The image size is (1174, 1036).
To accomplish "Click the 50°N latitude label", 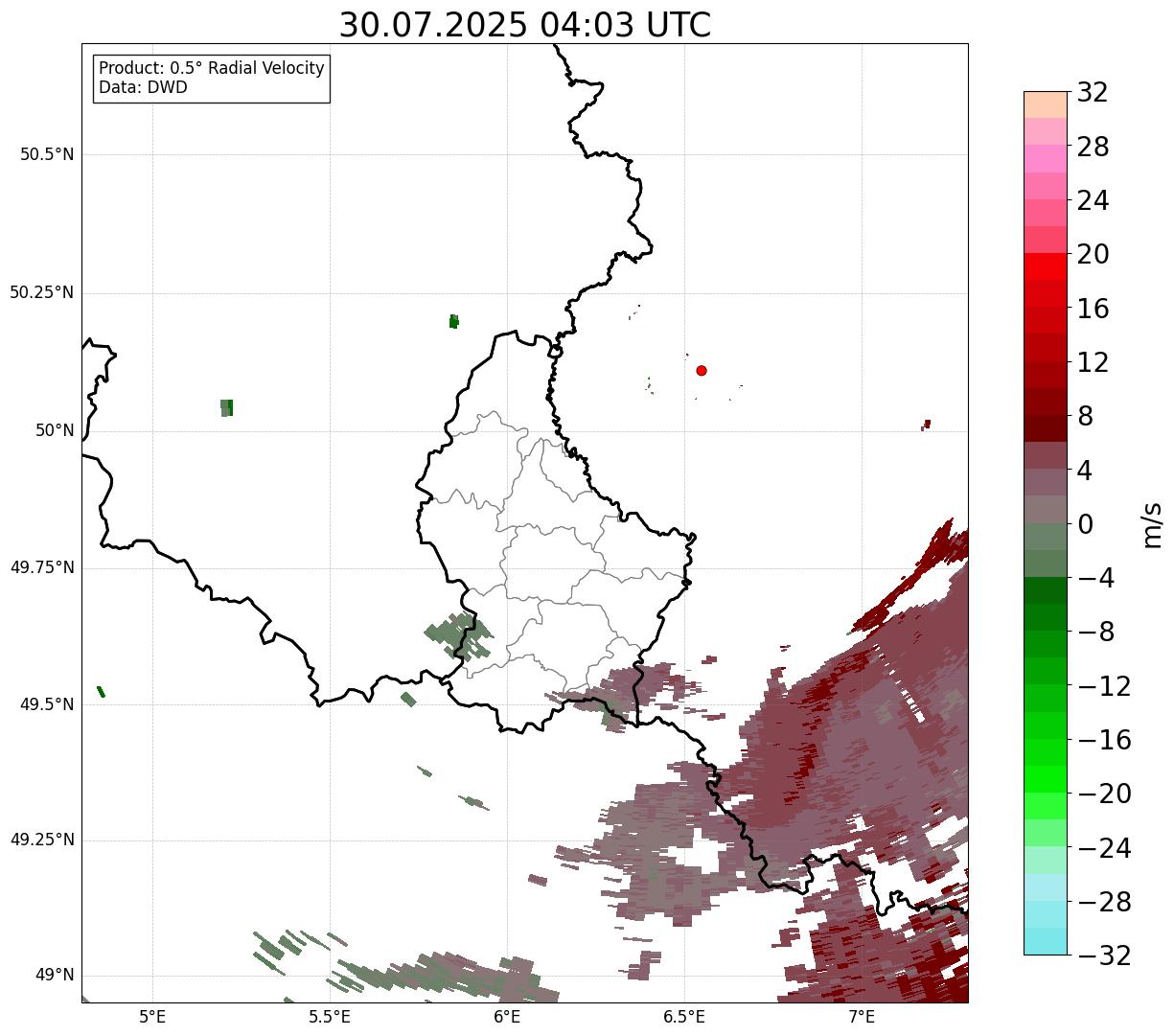I will pos(55,430).
